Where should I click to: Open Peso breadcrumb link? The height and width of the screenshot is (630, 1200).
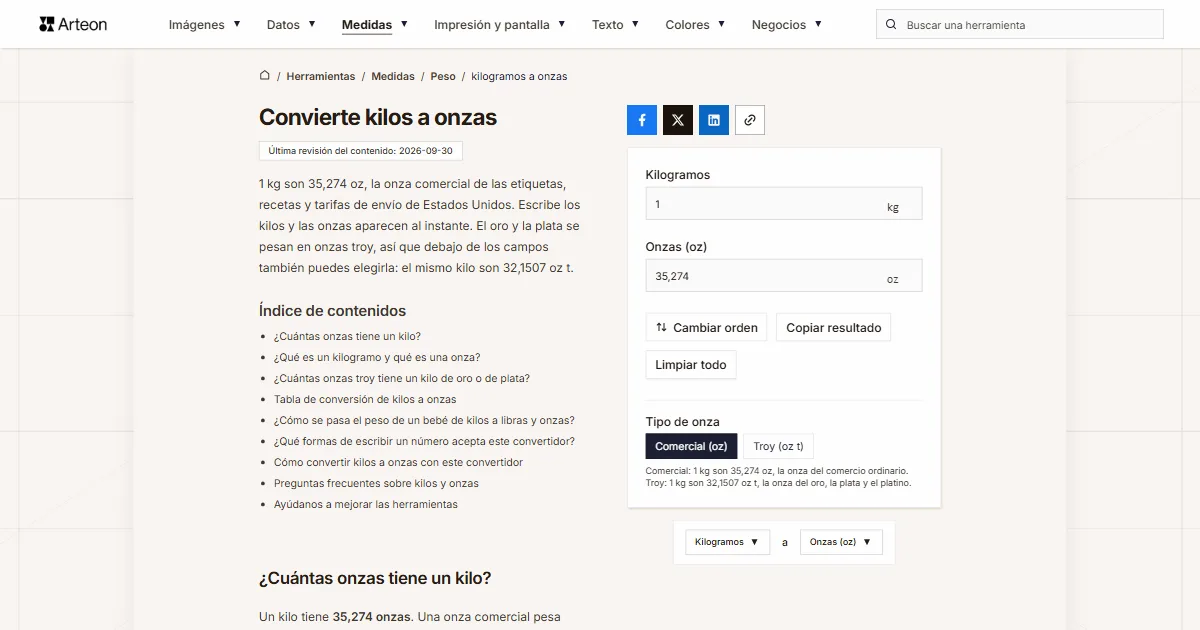click(443, 76)
